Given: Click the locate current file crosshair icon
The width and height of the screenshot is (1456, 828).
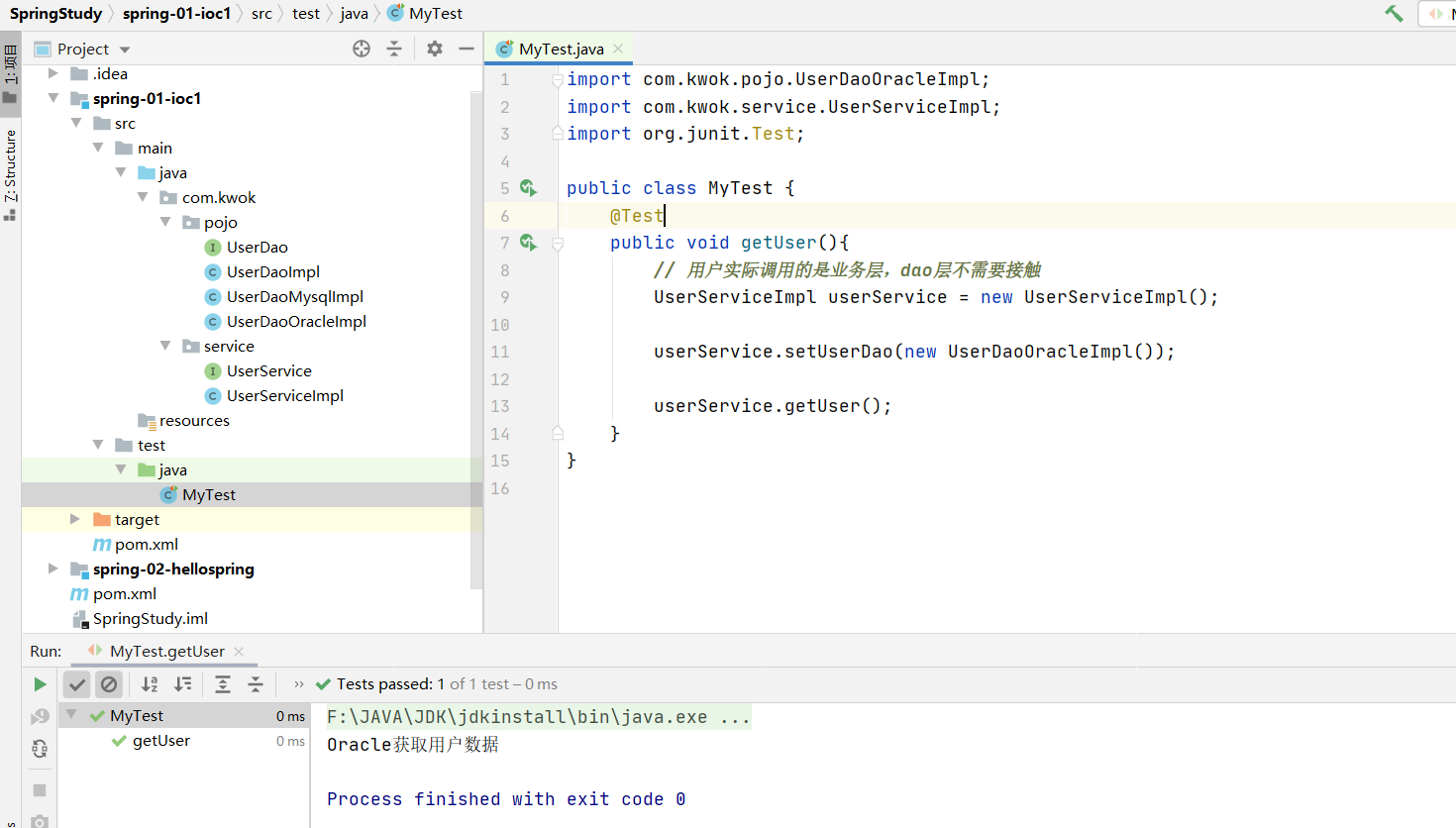Looking at the screenshot, I should (362, 49).
